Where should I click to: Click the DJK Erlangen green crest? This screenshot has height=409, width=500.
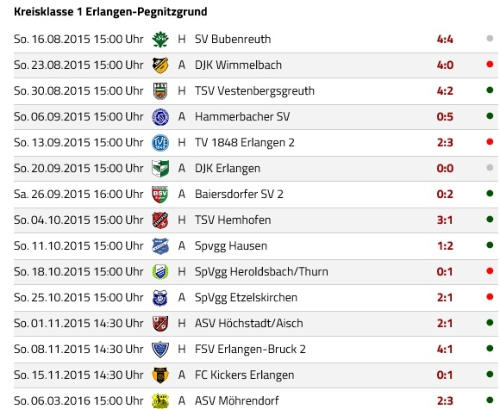point(160,168)
